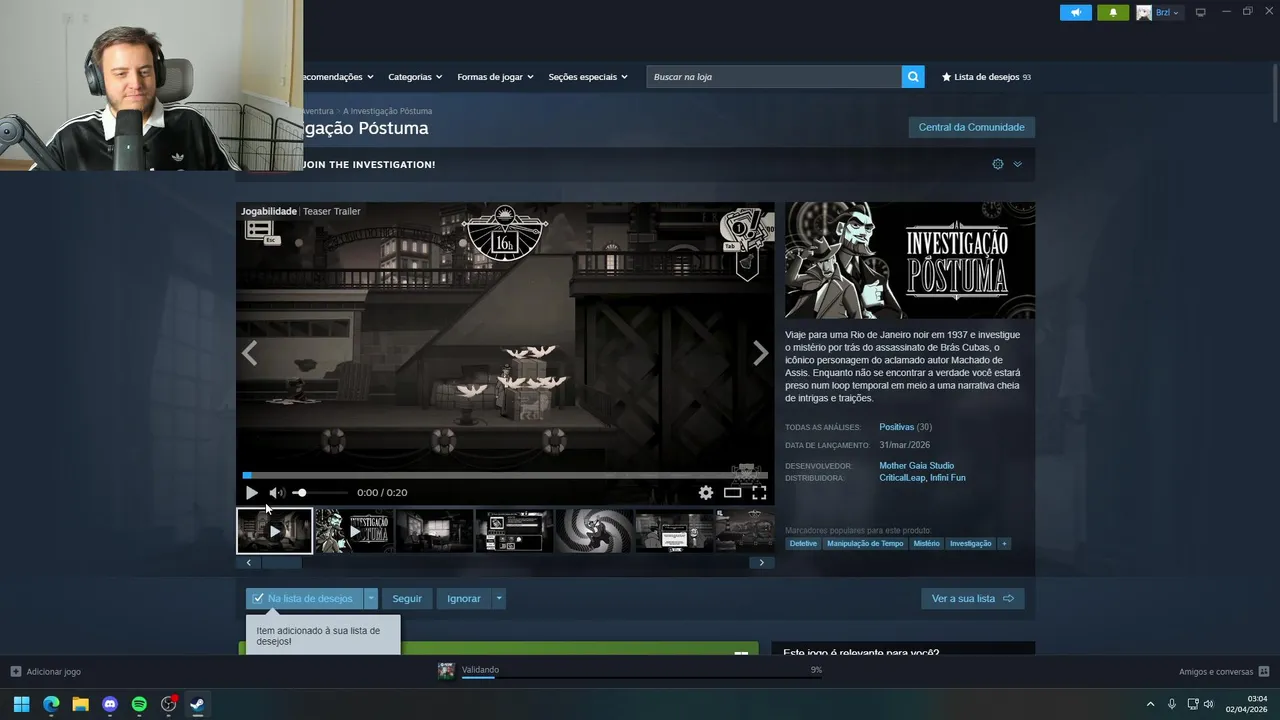Click the gear icon in the announcement banner

pyautogui.click(x=998, y=164)
